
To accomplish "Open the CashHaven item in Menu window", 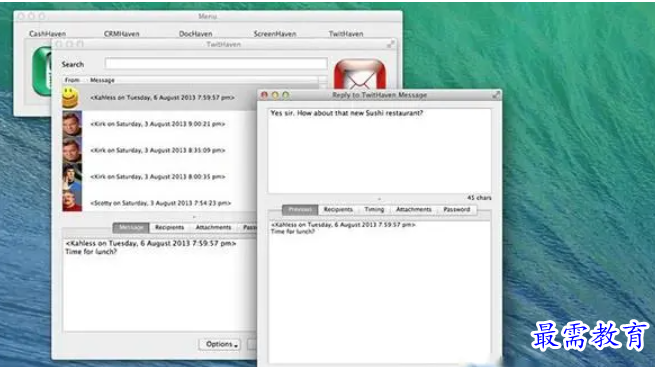I will click(x=47, y=34).
